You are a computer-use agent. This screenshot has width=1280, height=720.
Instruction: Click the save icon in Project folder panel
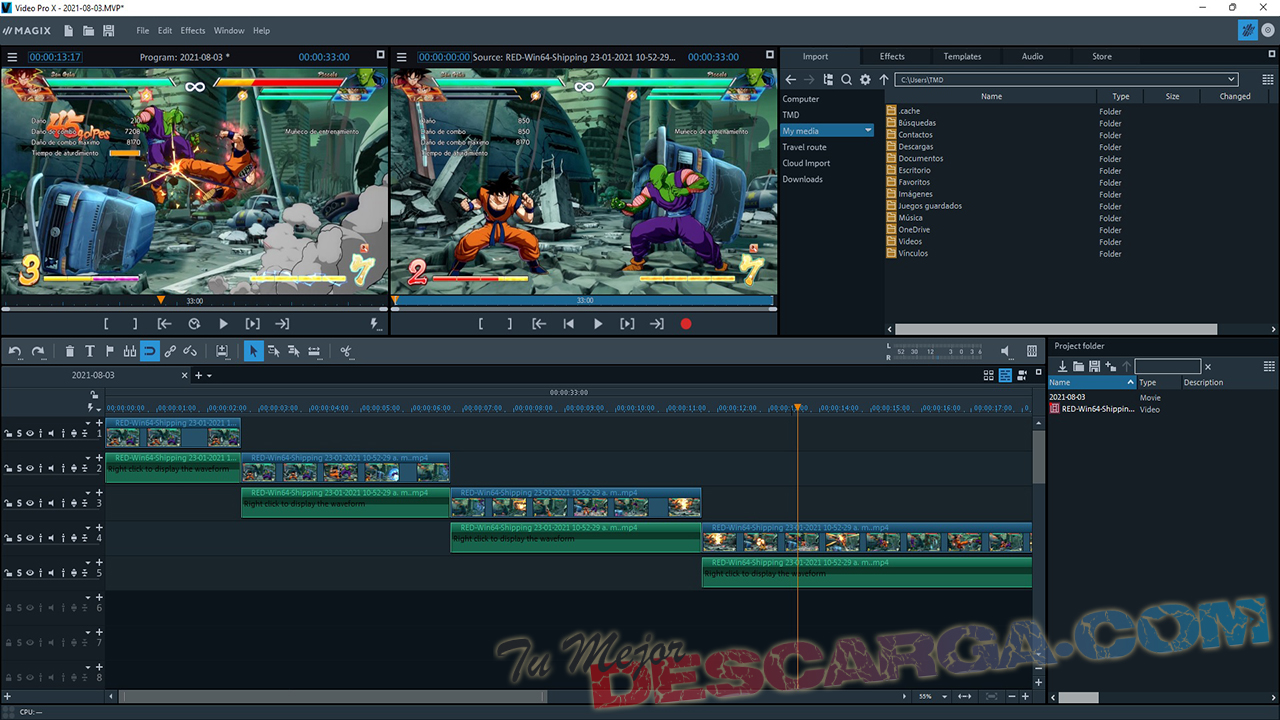coord(1094,367)
